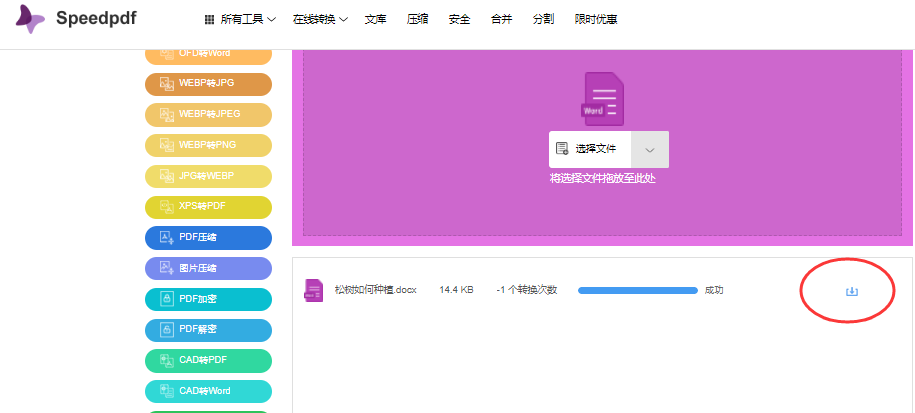Select the CAD转PDF sidebar tool
This screenshot has width=915, height=413.
pyautogui.click(x=208, y=360)
